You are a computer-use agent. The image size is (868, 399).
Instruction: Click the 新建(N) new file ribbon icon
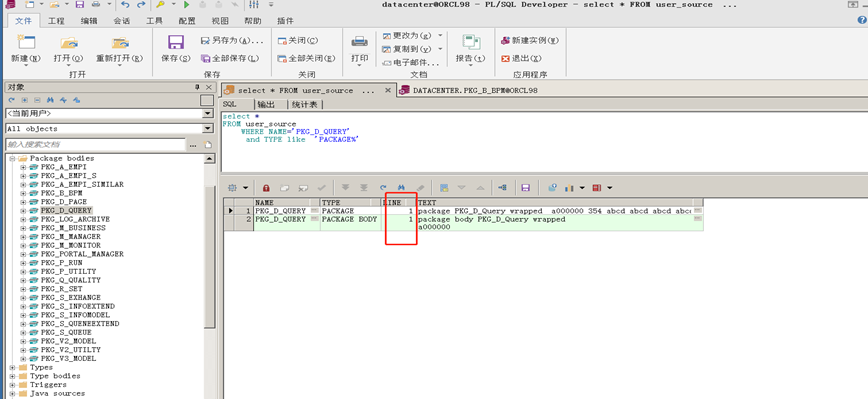pyautogui.click(x=26, y=43)
